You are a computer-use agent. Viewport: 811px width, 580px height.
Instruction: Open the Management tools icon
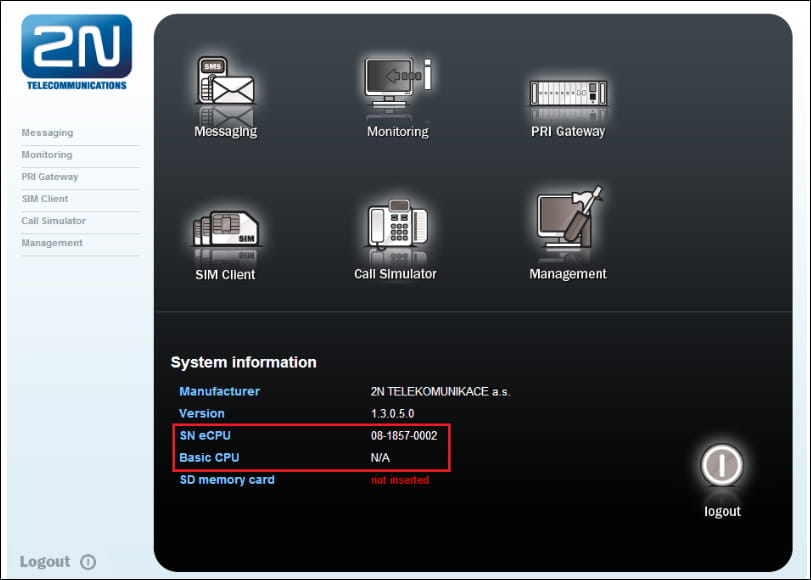569,217
